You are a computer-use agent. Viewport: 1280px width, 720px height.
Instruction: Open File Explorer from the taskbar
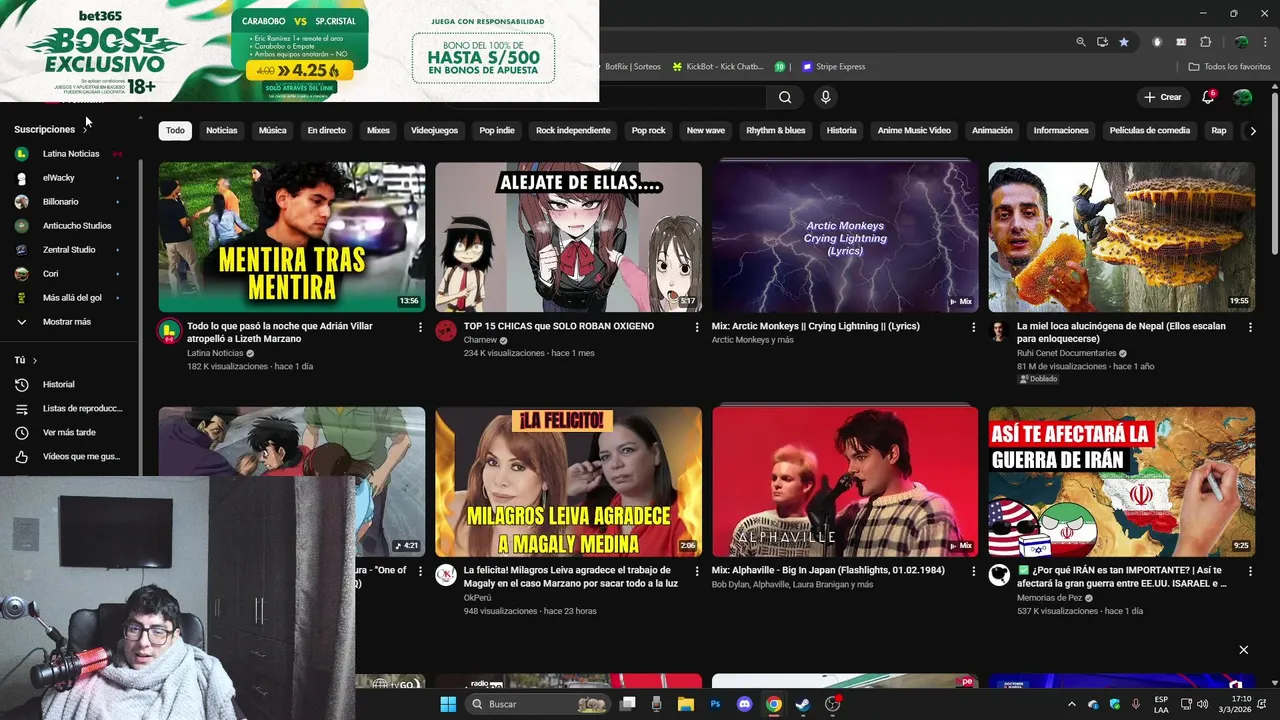click(686, 704)
